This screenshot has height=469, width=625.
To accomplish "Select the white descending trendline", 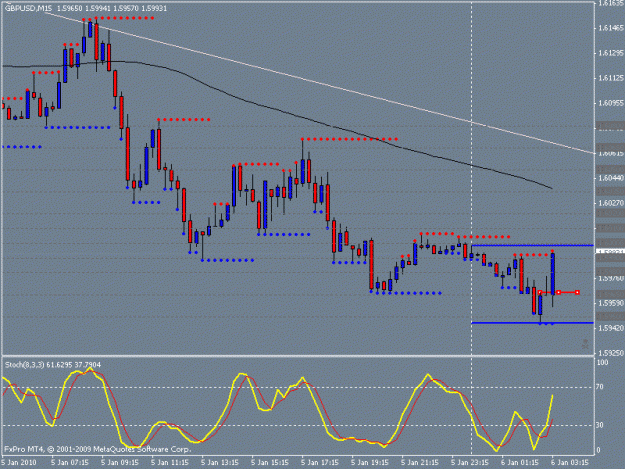I will (319, 82).
